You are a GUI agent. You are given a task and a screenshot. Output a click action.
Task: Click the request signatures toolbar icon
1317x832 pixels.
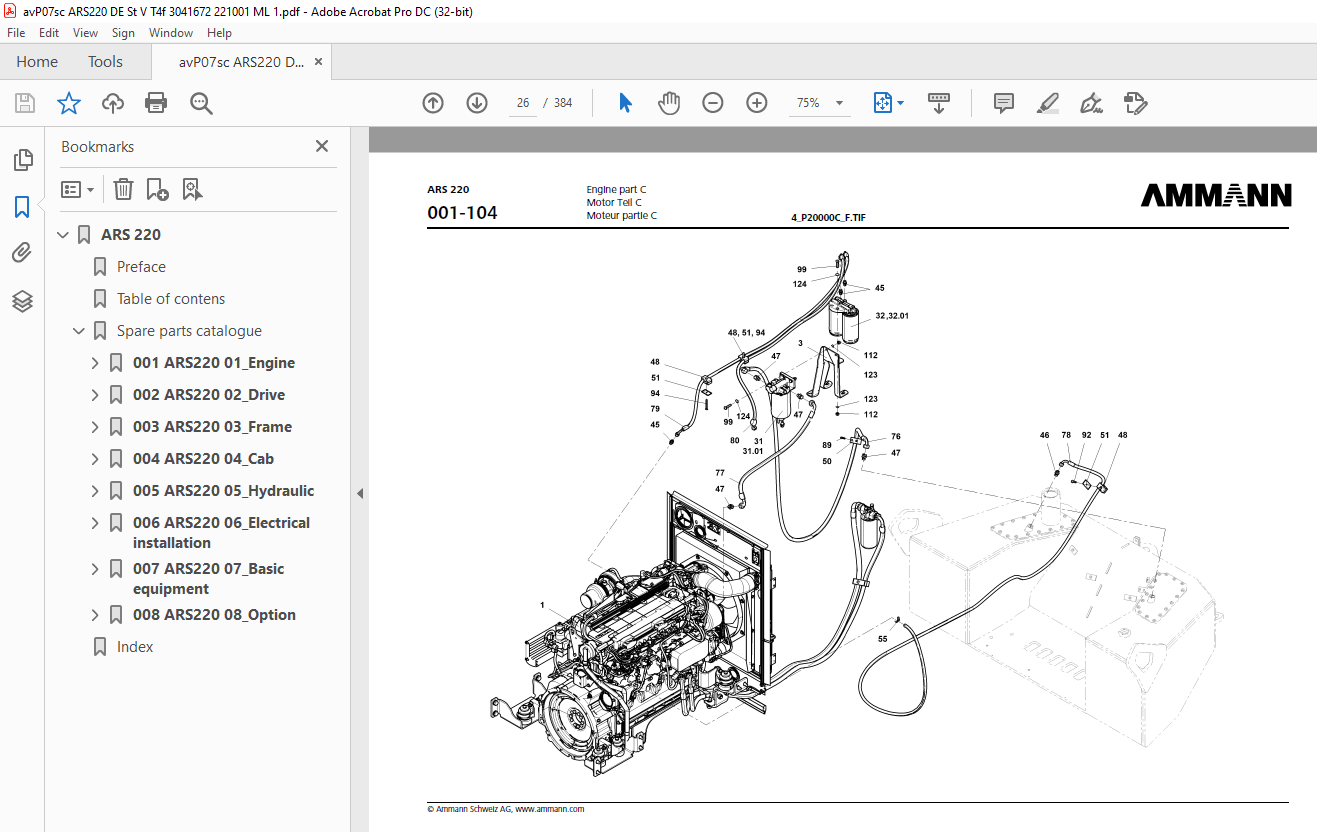tap(1135, 103)
